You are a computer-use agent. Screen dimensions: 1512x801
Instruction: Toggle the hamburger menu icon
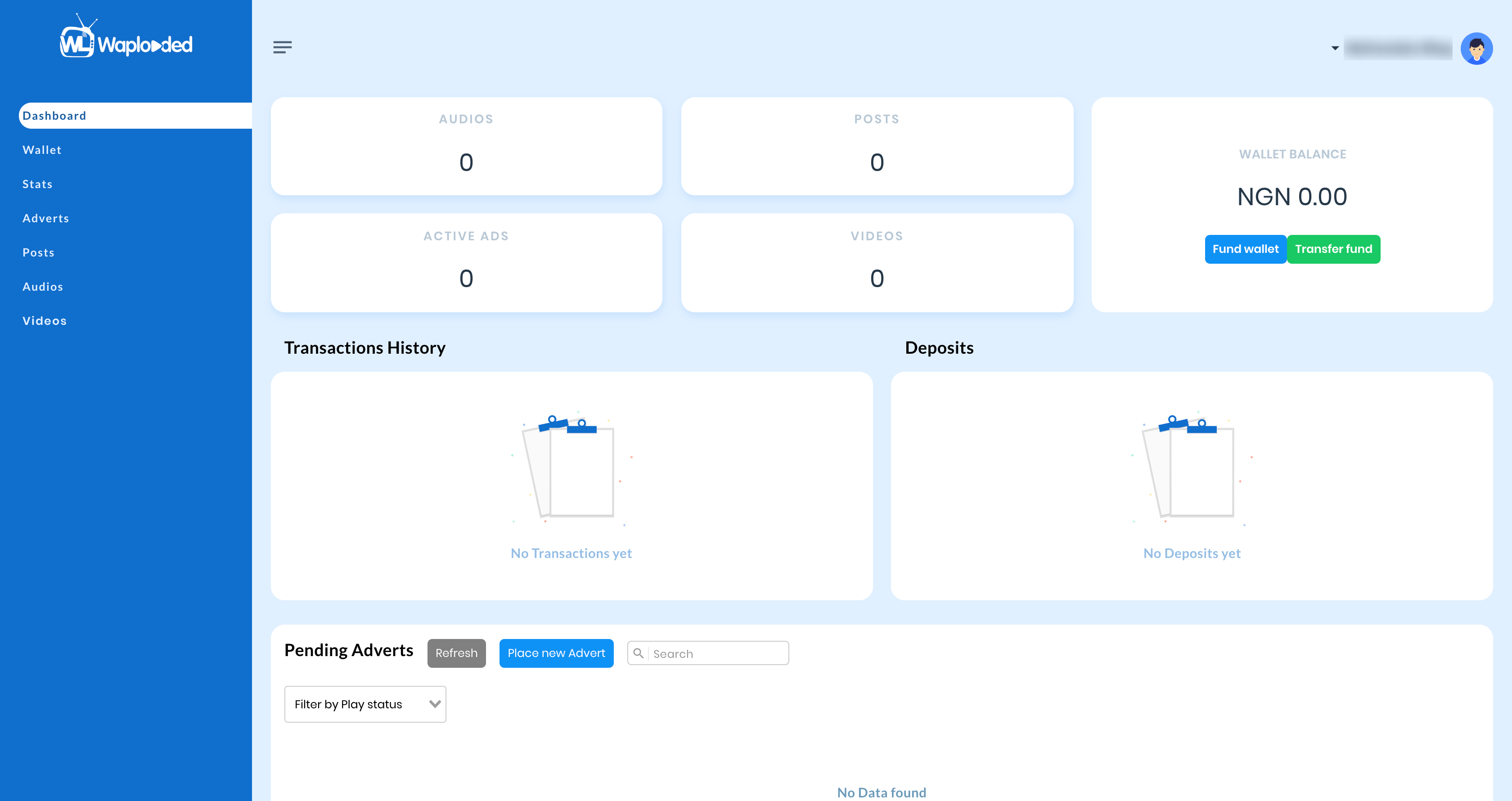[x=282, y=47]
